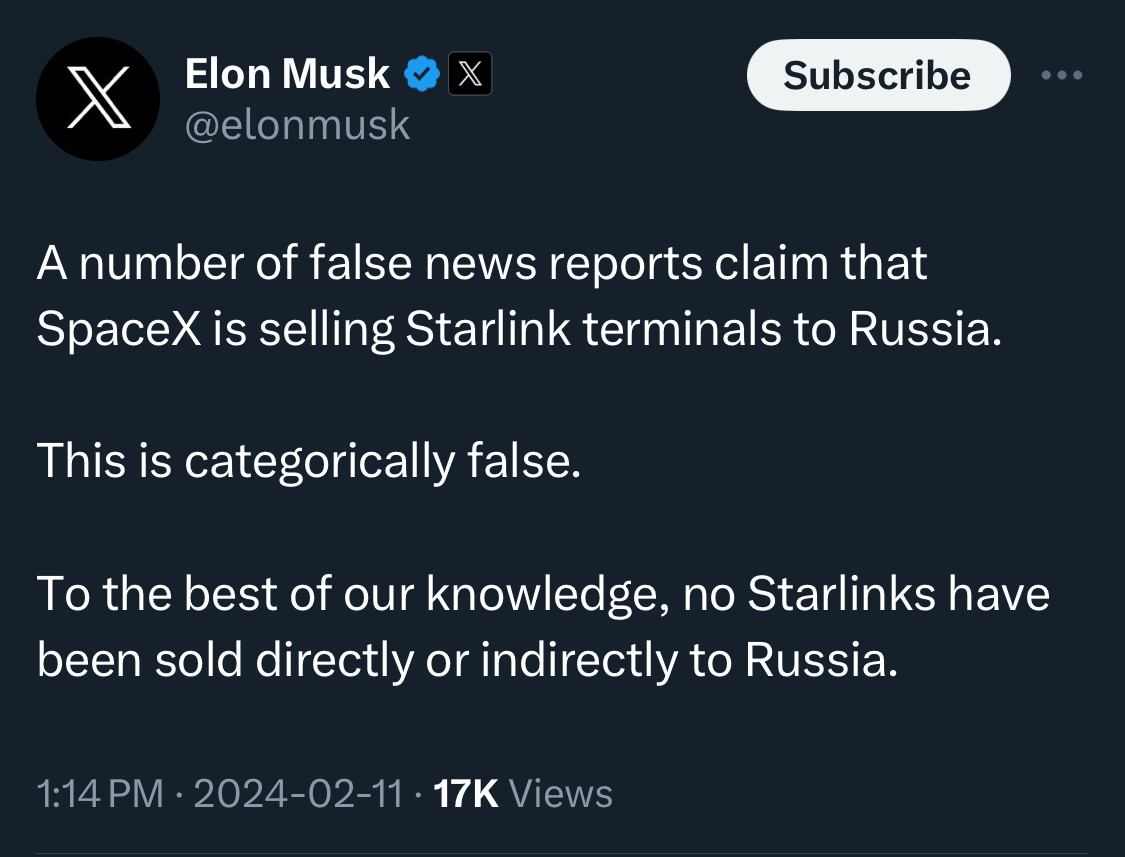Select the line "This is categorically false."

point(309,462)
